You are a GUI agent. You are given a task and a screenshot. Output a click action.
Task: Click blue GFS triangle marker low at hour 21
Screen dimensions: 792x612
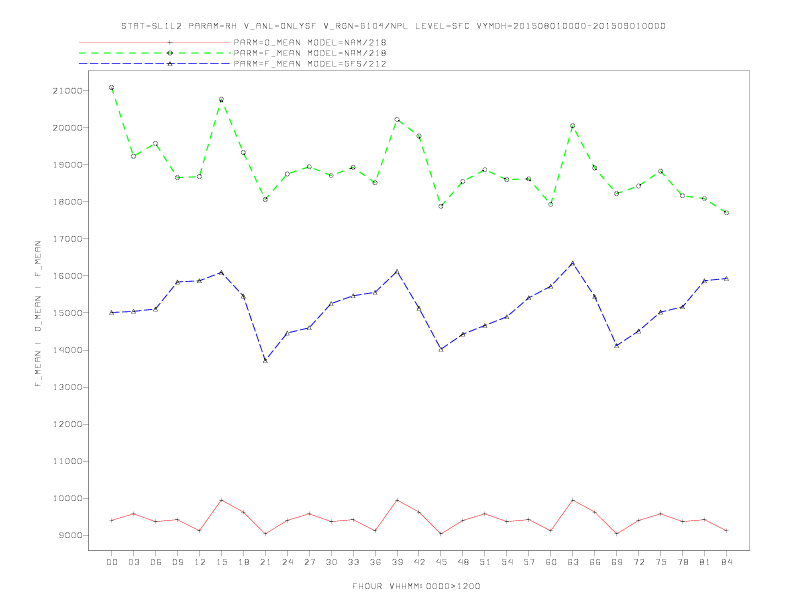pyautogui.click(x=265, y=361)
